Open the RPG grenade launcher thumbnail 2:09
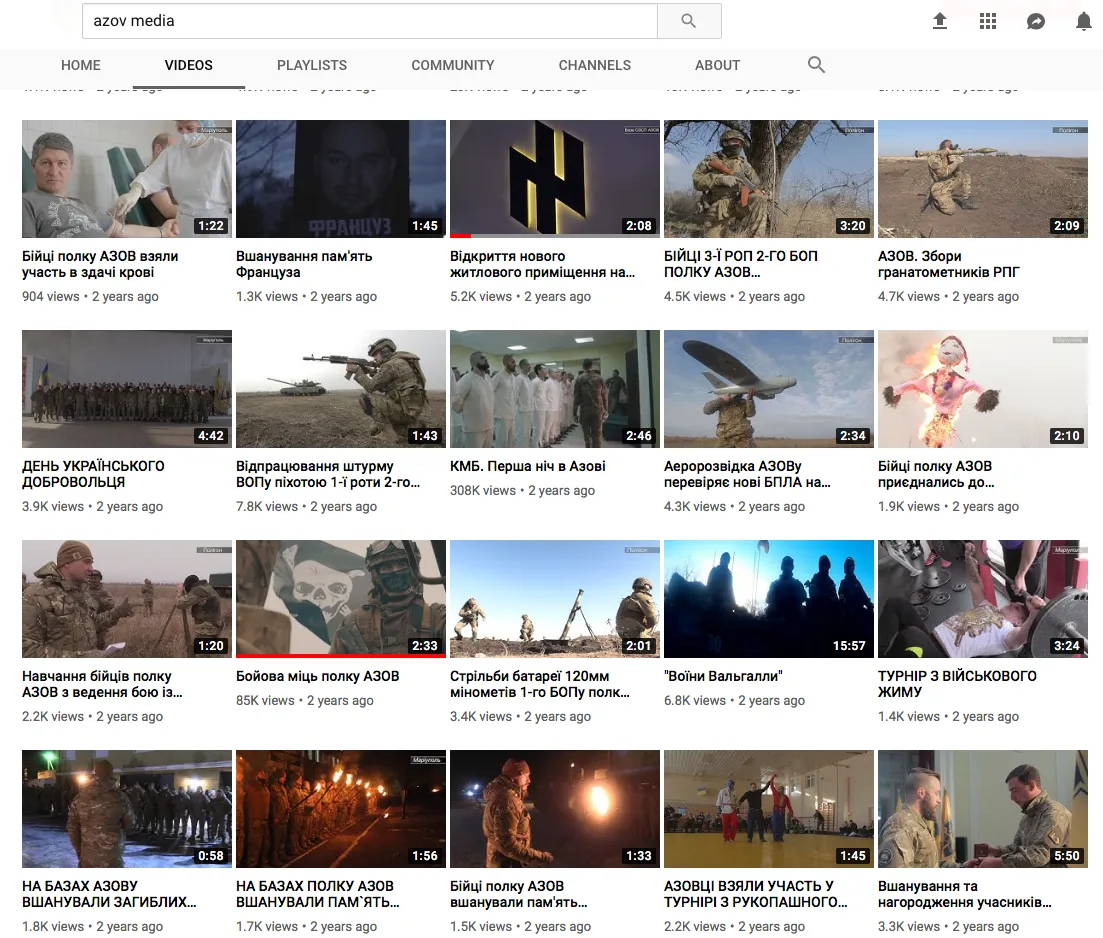This screenshot has height=938, width=1103. [x=983, y=179]
